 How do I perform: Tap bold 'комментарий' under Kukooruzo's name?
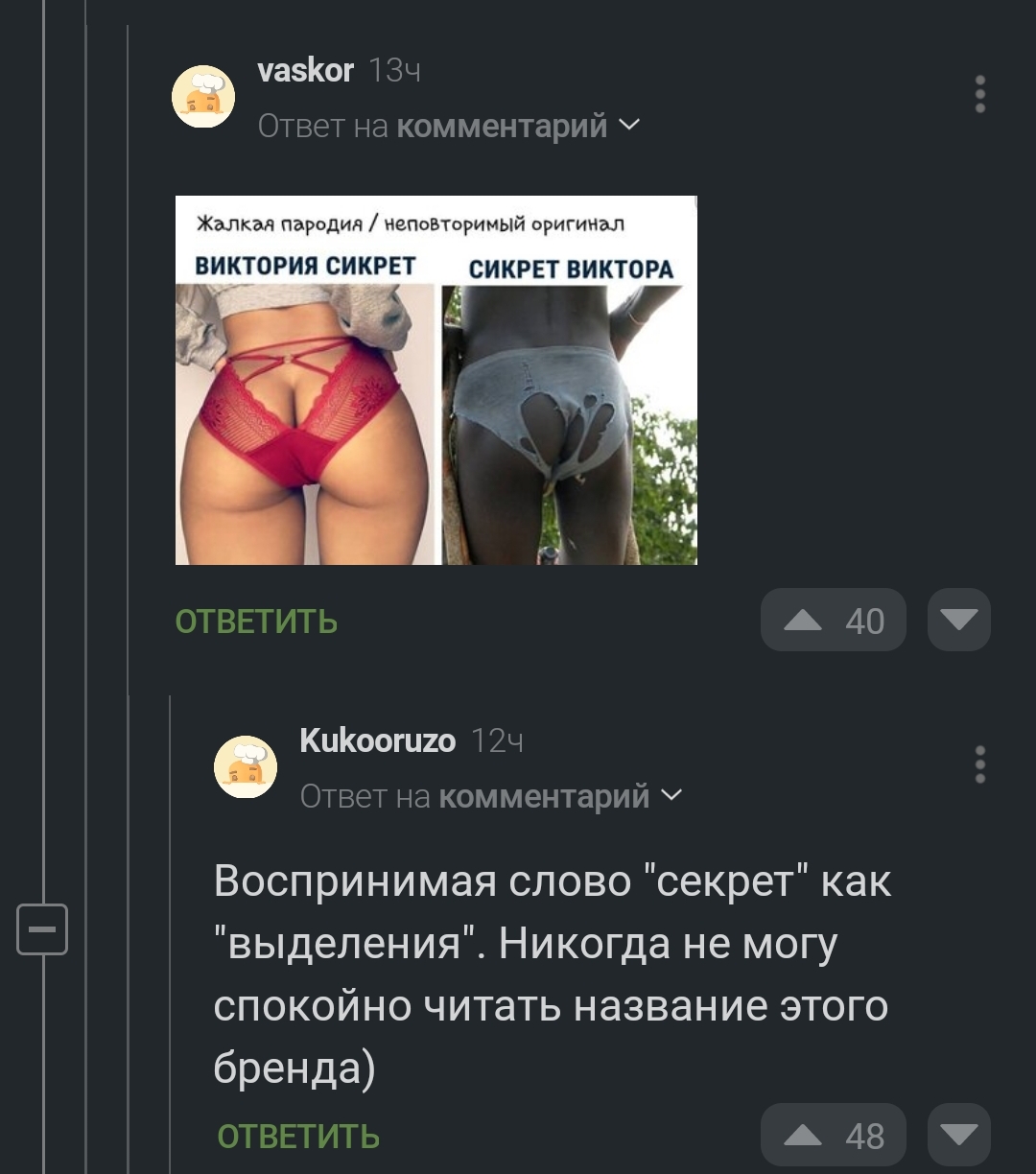point(544,796)
